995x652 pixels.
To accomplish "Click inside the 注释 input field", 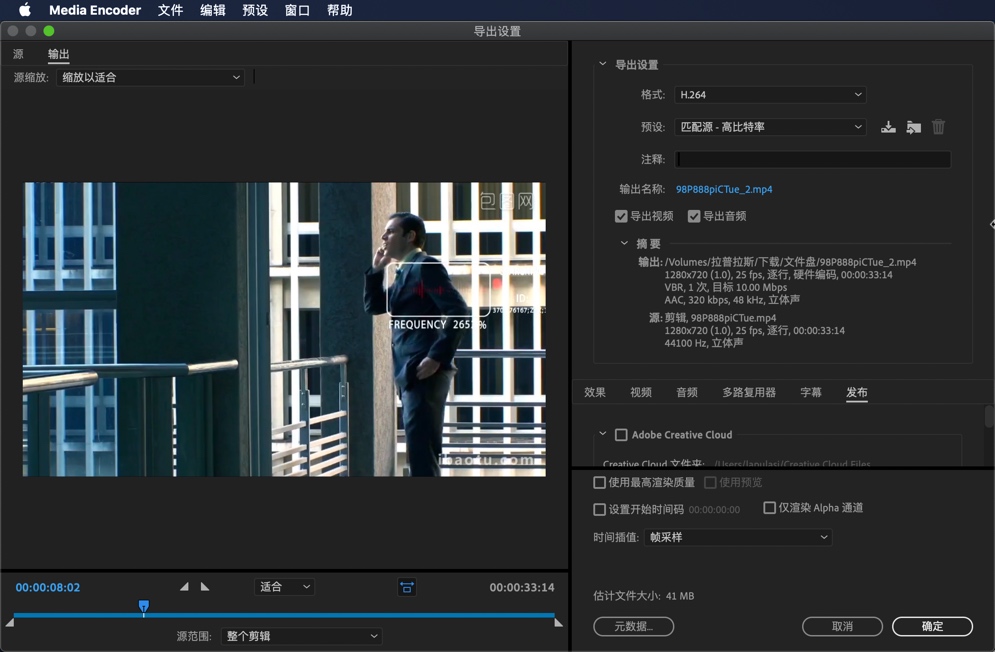I will (x=812, y=159).
